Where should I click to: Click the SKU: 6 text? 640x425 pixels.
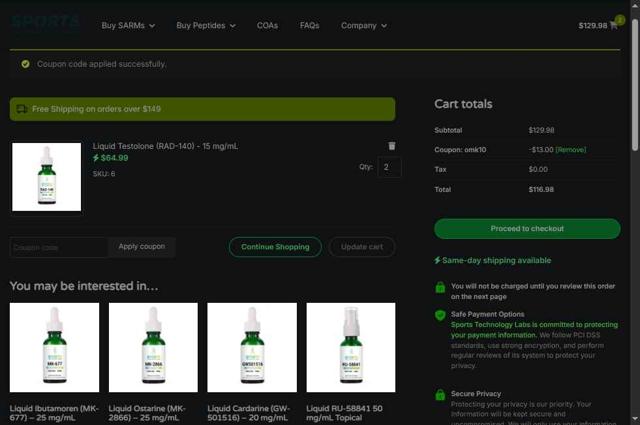(x=104, y=174)
